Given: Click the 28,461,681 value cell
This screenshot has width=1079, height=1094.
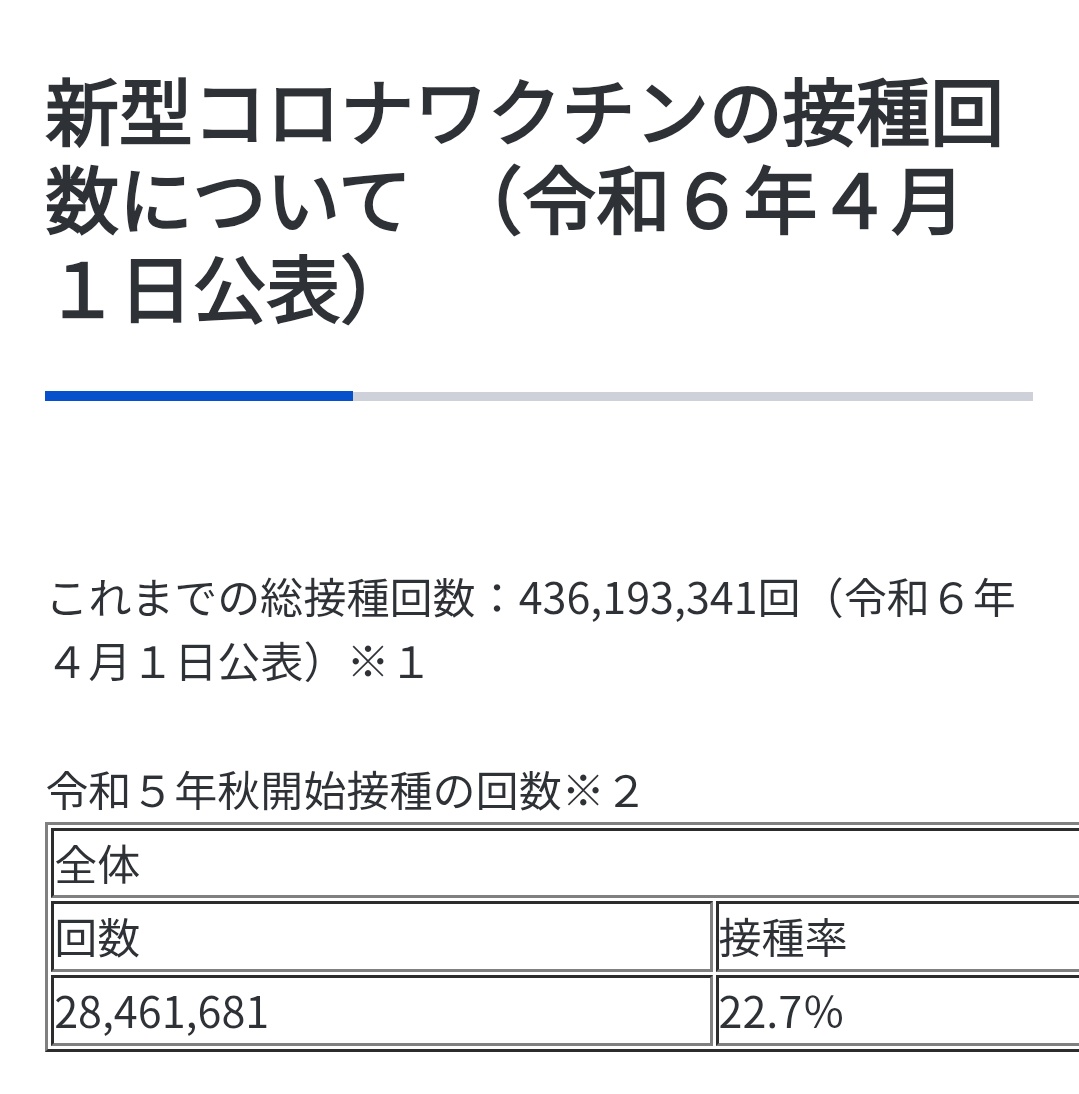Looking at the screenshot, I should 382,1012.
